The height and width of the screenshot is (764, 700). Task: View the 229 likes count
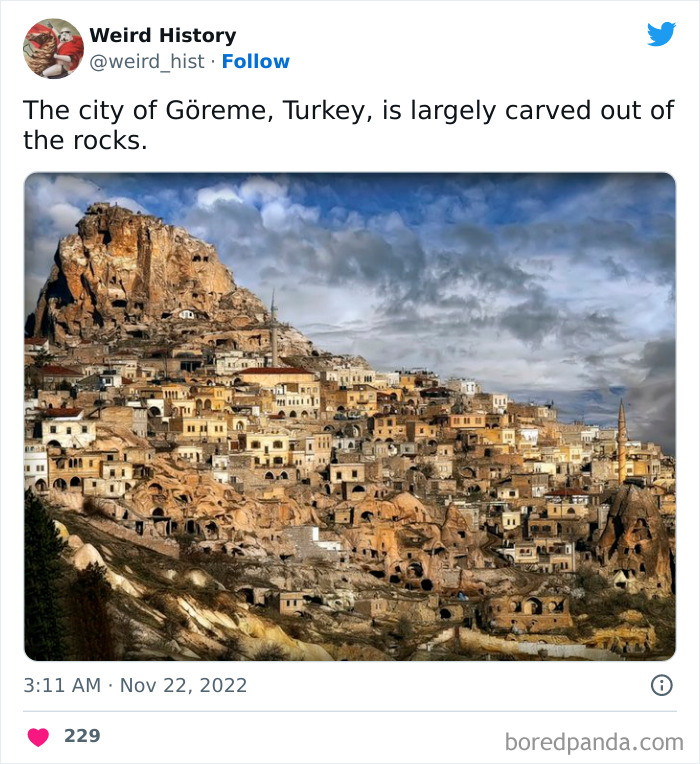[82, 736]
